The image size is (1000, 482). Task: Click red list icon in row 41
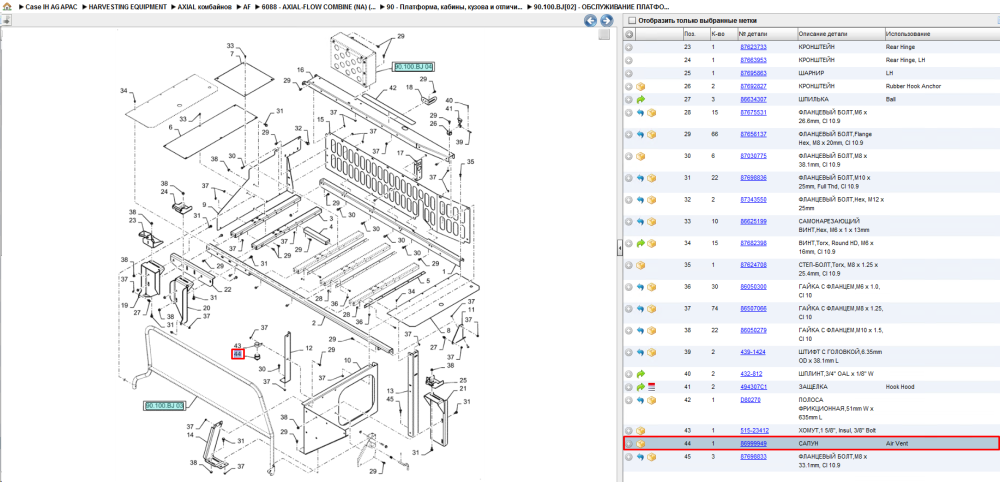click(652, 387)
